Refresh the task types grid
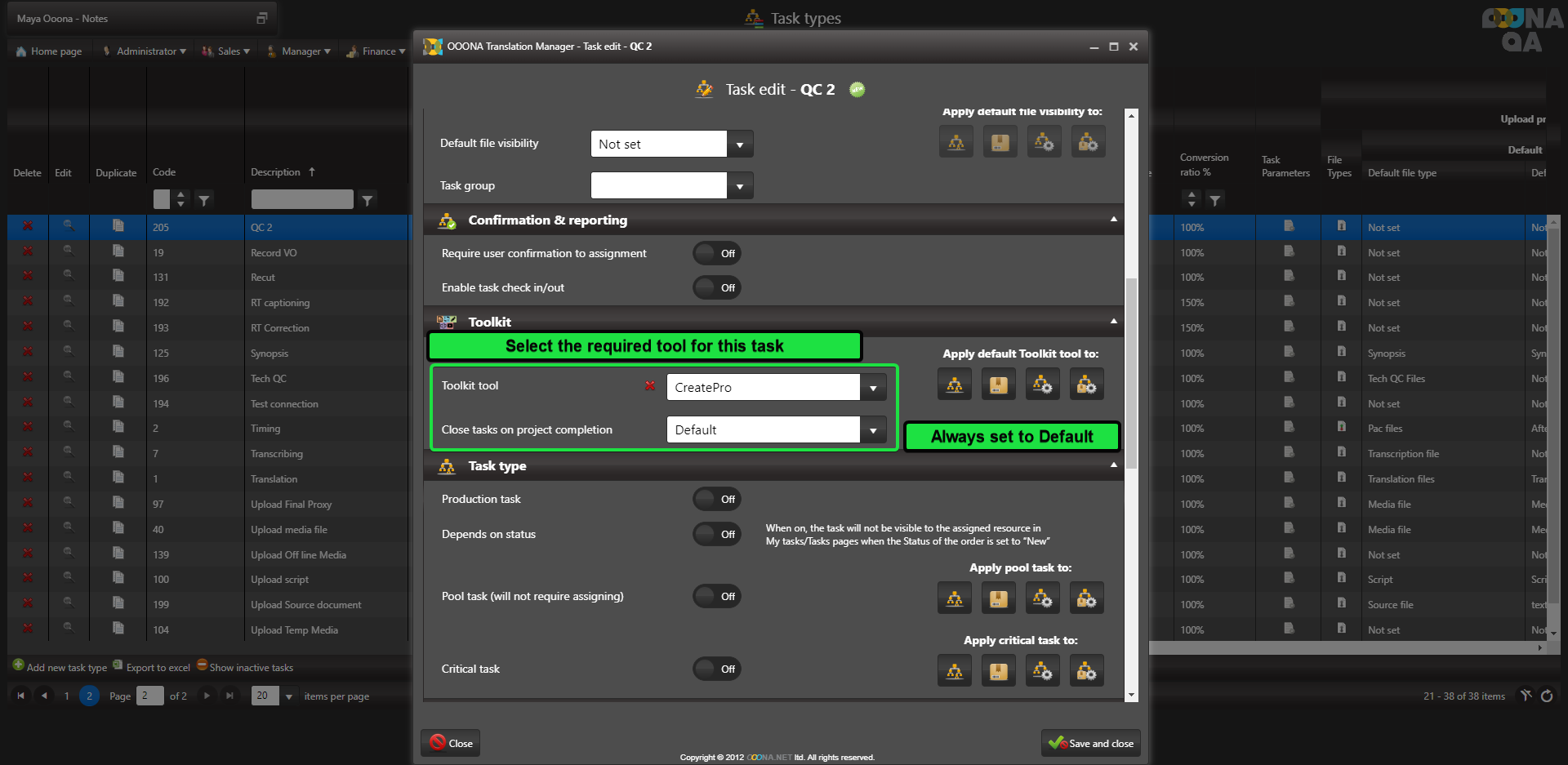 [1547, 696]
